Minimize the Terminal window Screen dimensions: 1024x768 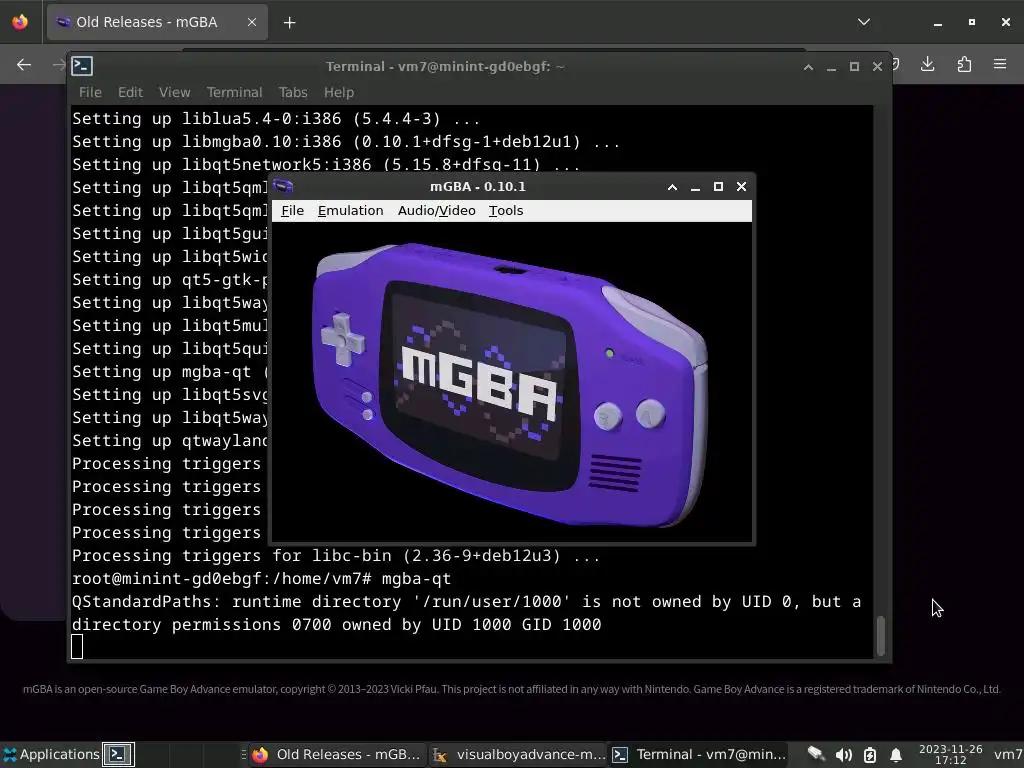point(831,67)
